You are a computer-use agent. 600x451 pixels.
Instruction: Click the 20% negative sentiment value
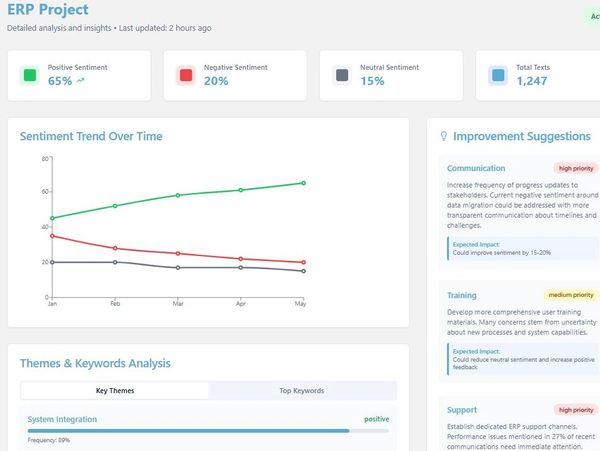point(216,81)
